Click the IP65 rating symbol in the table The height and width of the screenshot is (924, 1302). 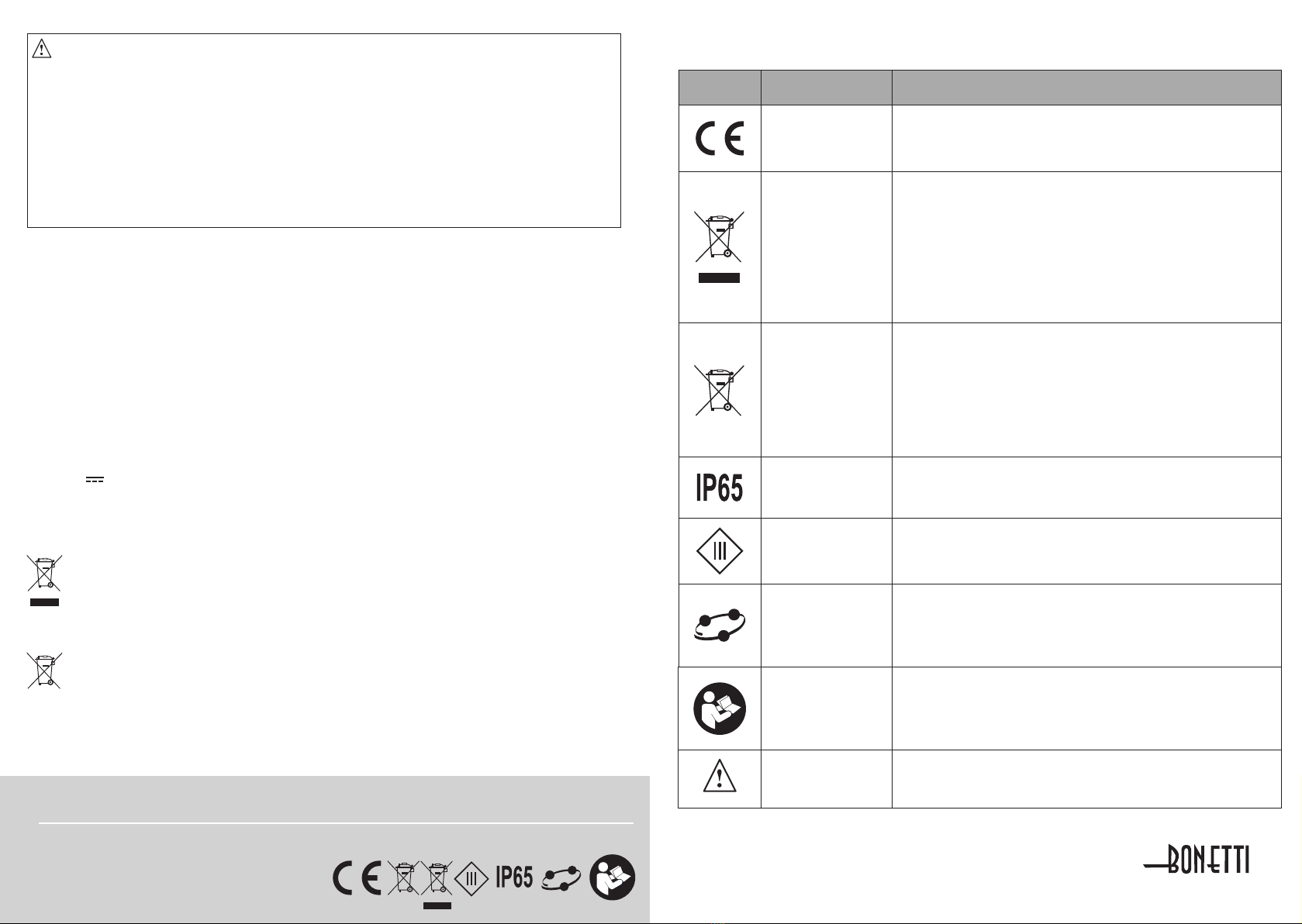click(x=720, y=488)
